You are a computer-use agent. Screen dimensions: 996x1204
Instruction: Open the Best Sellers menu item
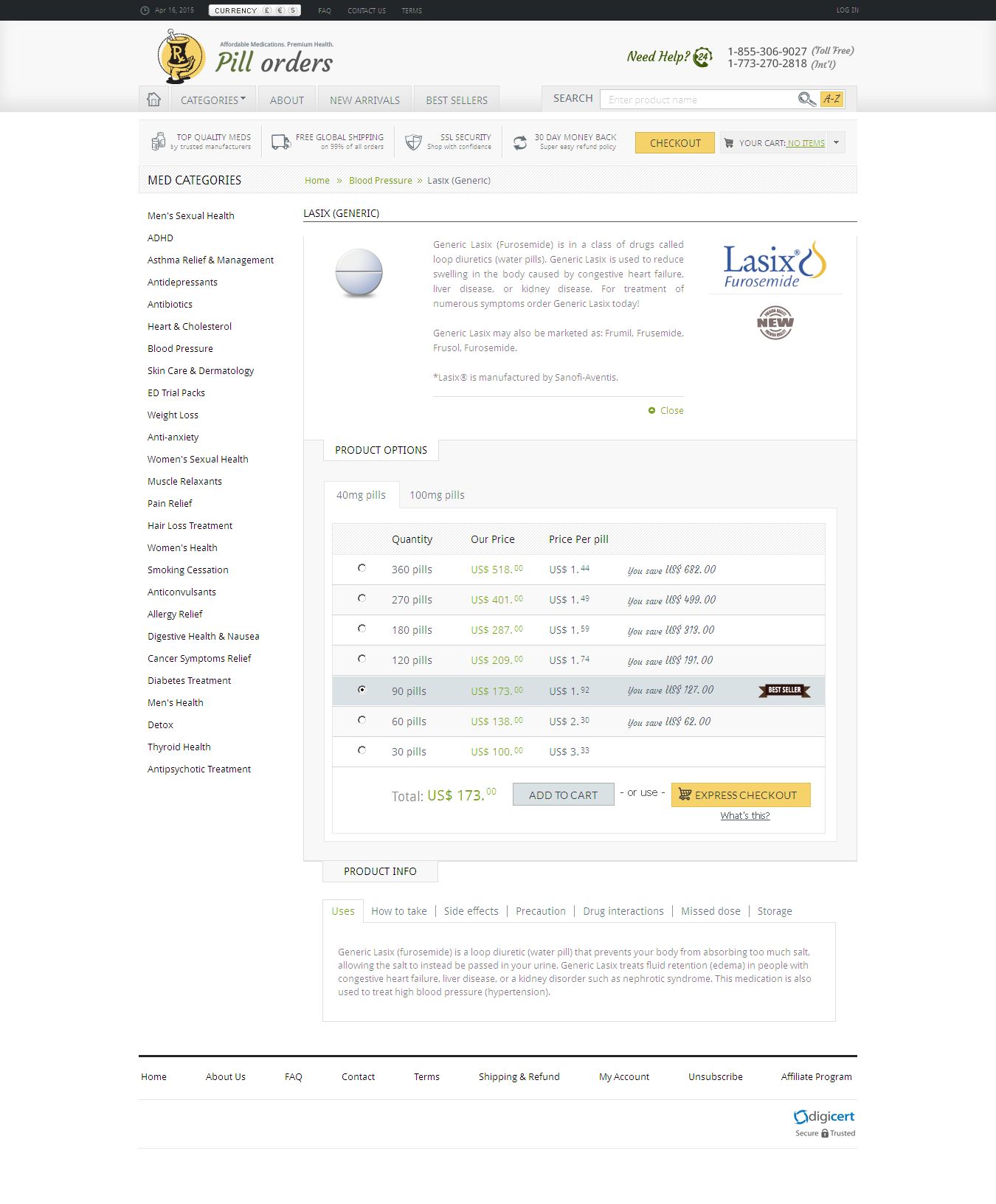point(457,100)
